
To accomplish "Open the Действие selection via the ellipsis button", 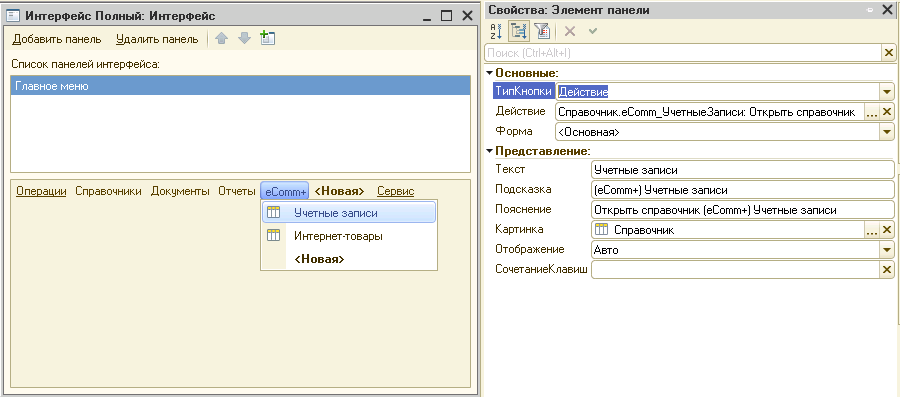I will click(872, 112).
